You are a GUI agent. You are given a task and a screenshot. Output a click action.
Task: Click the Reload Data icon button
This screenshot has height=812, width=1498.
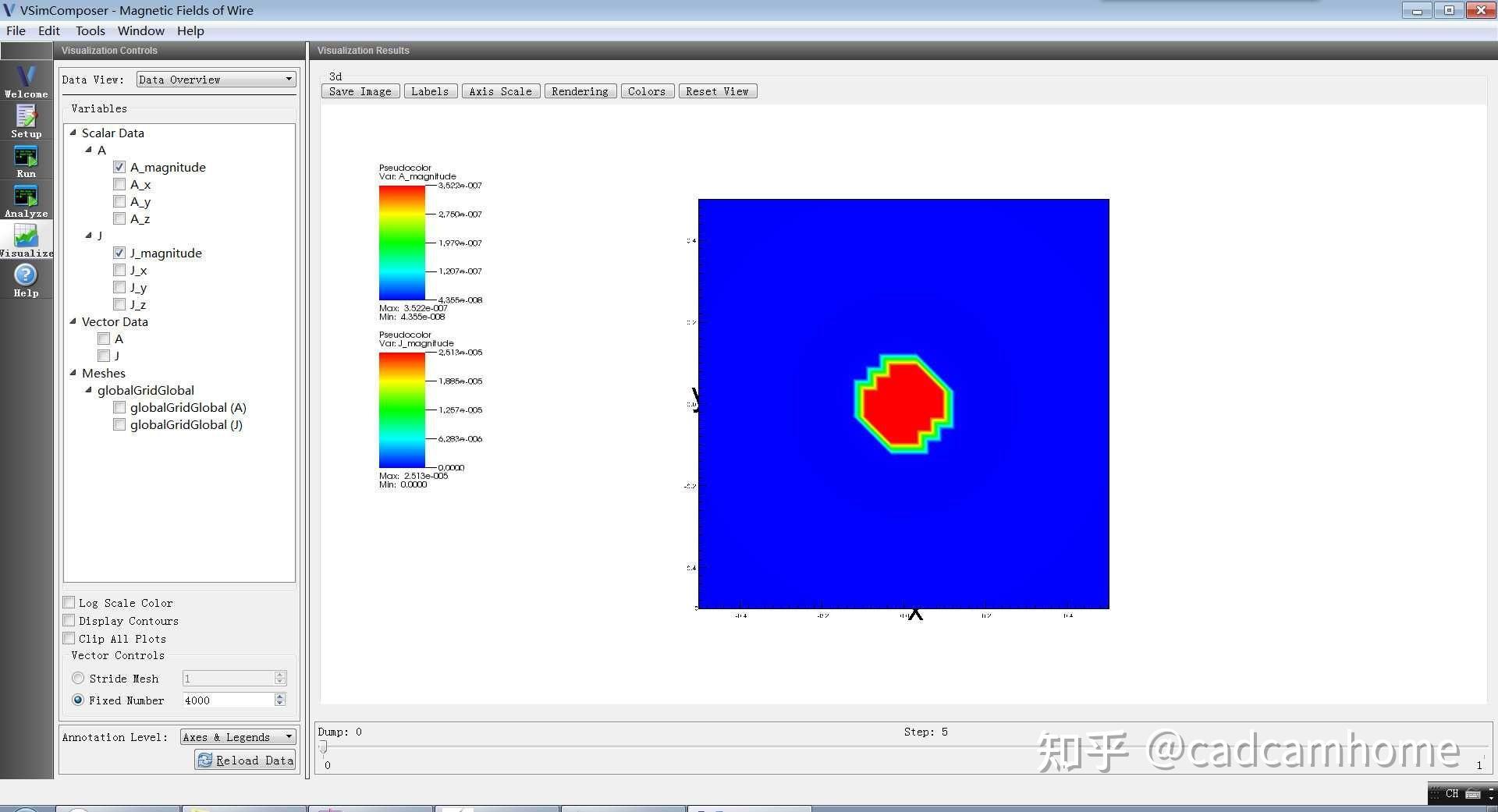tap(204, 760)
